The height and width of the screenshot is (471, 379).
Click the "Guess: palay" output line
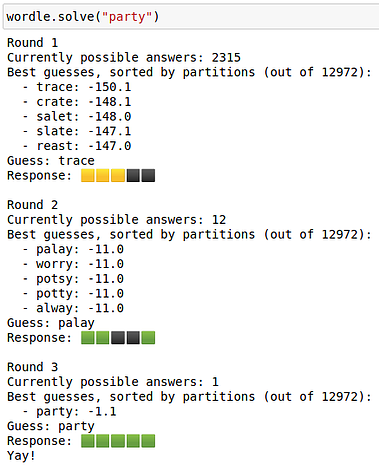click(x=51, y=323)
